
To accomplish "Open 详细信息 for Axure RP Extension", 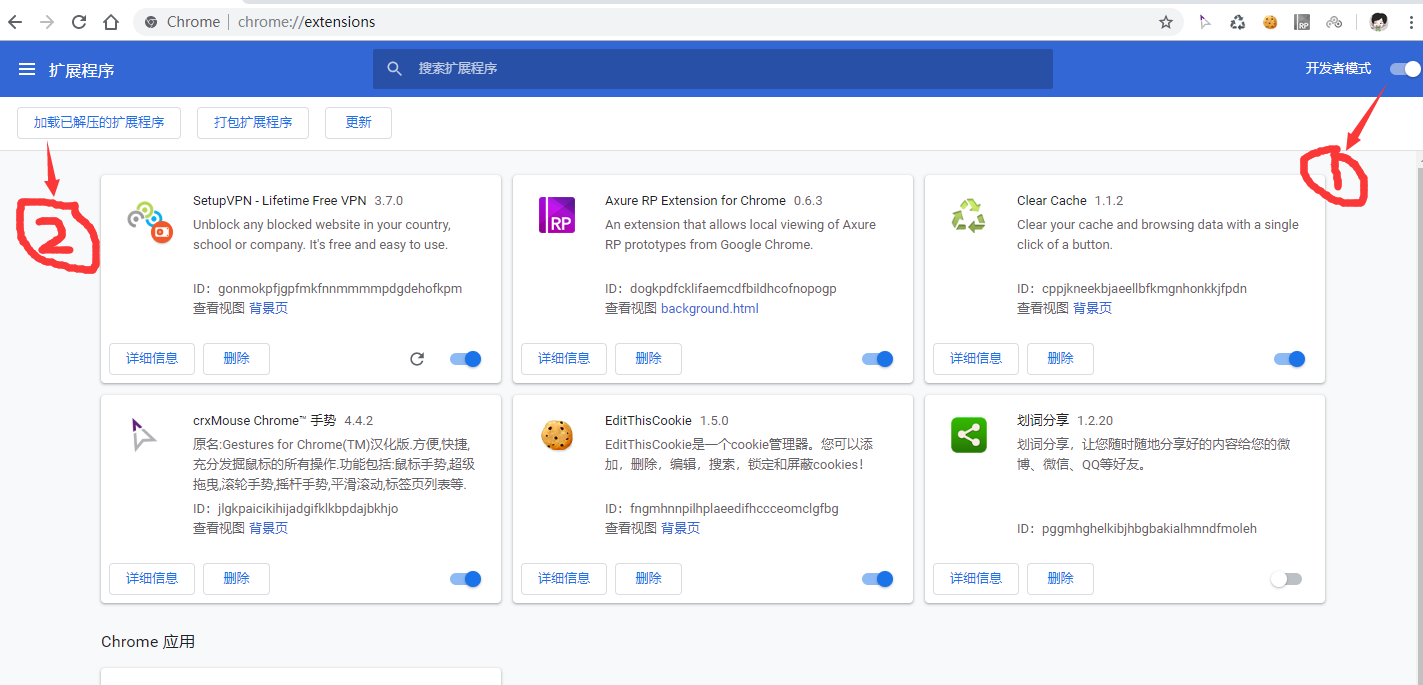I will [x=564, y=359].
